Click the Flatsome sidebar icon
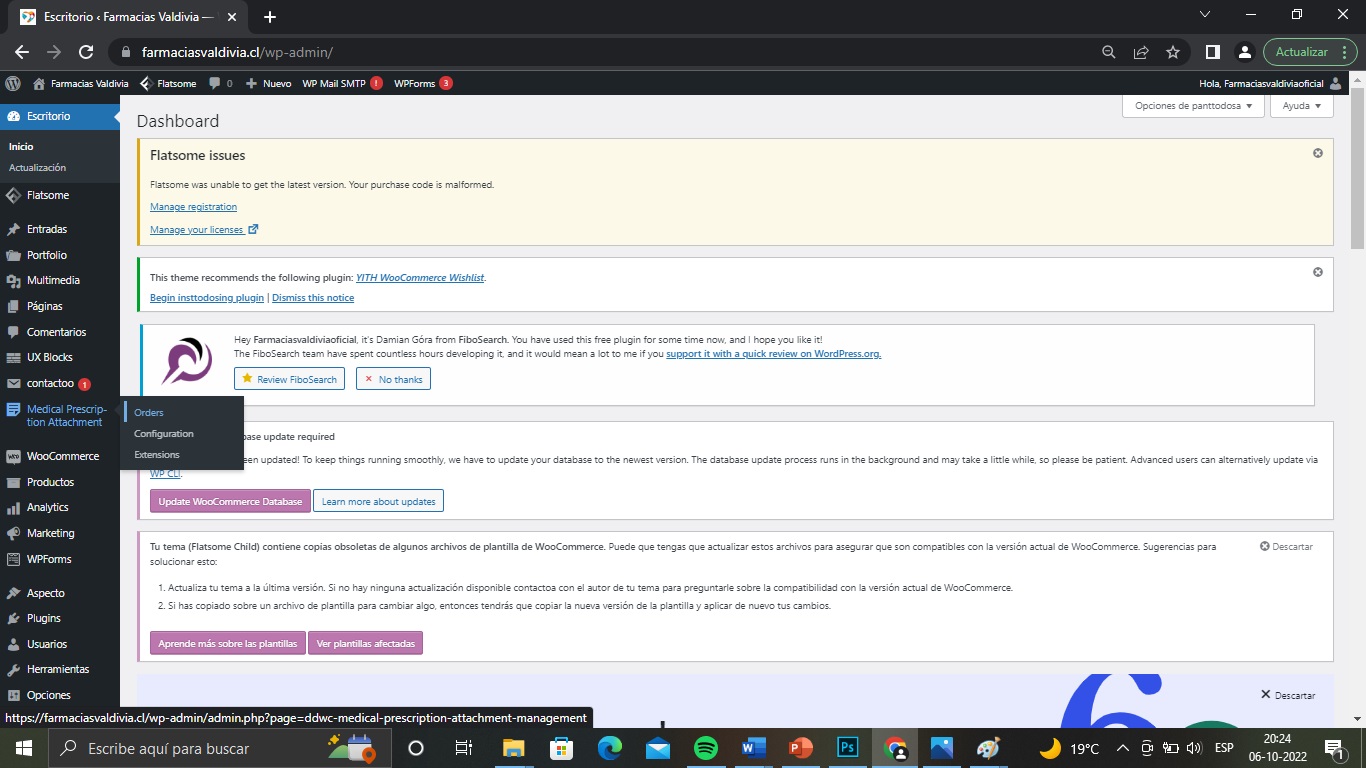Image resolution: width=1366 pixels, height=768 pixels. tap(13, 195)
